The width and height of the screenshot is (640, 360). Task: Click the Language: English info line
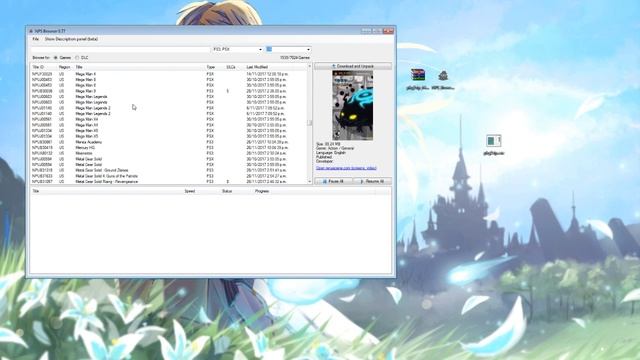click(331, 153)
